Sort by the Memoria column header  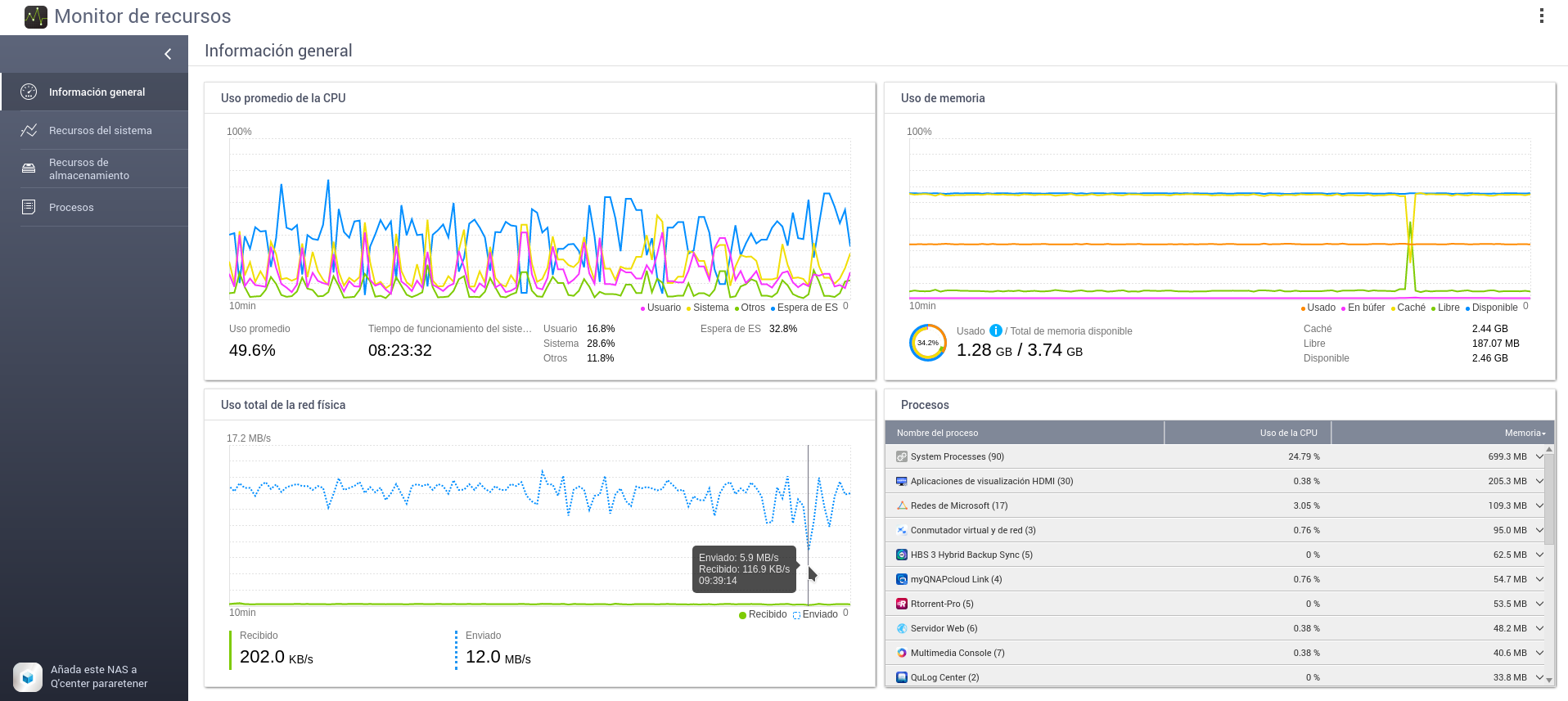click(x=1523, y=433)
